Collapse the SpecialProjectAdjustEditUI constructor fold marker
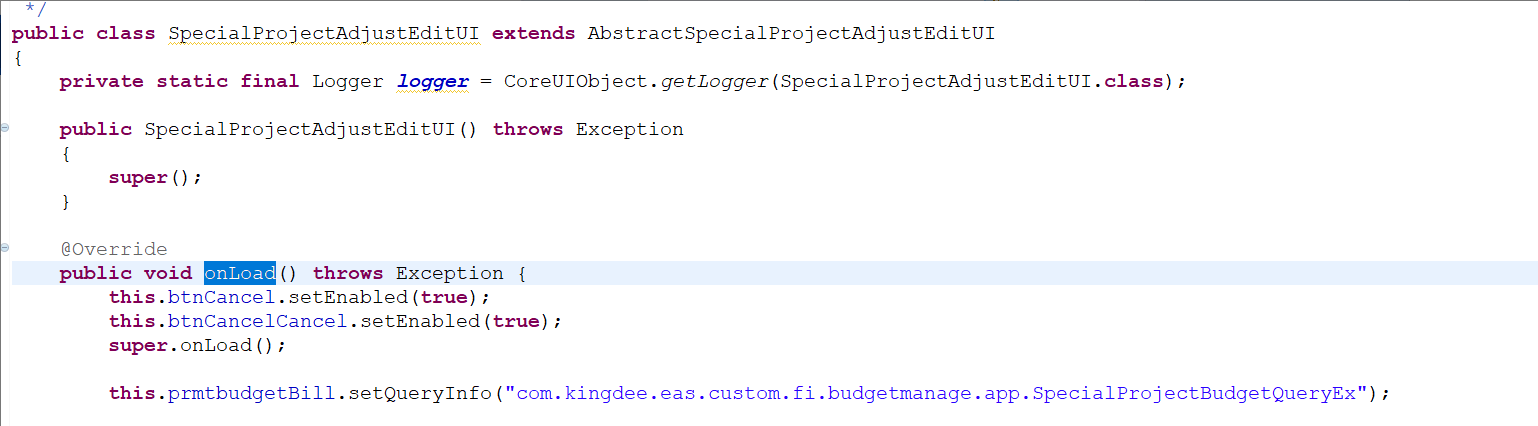Image resolution: width=1538 pixels, height=426 pixels. pyautogui.click(x=5, y=129)
